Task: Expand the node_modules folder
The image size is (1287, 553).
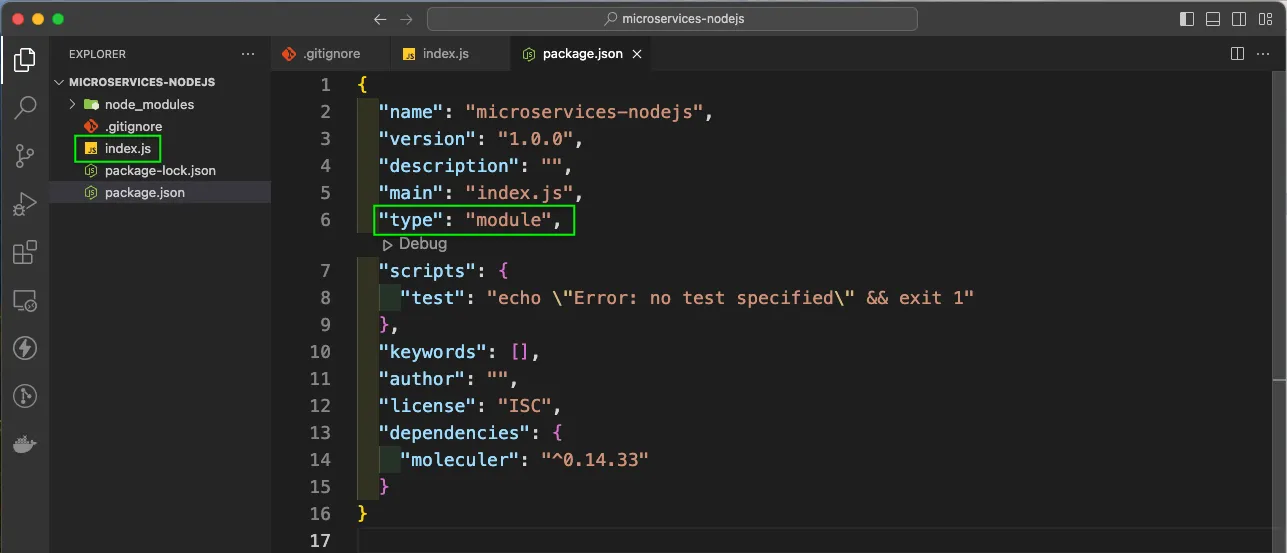Action: 160,104
